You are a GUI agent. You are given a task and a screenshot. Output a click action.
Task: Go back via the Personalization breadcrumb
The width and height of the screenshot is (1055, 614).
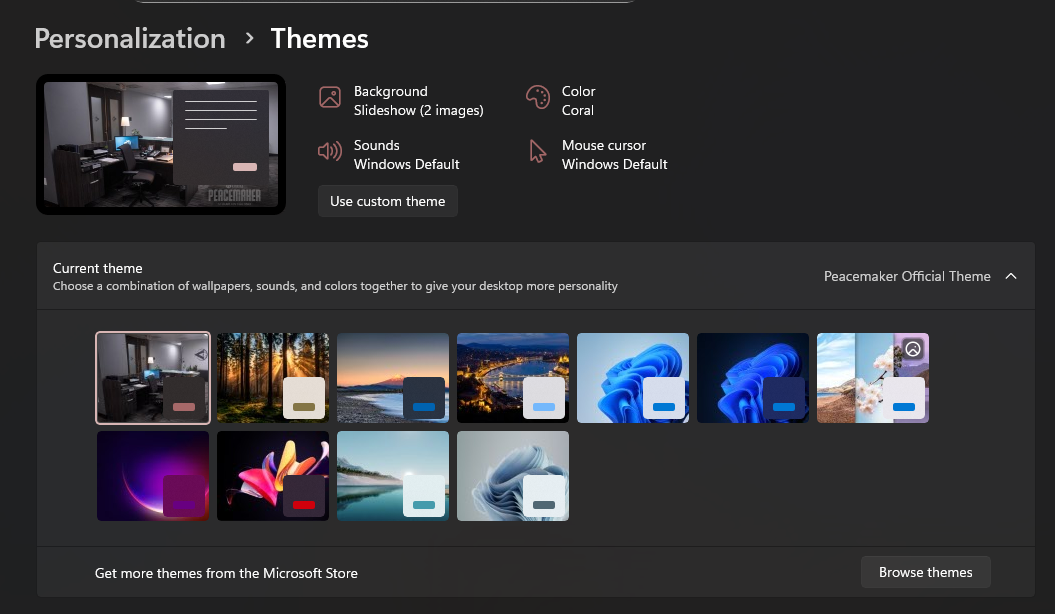tap(129, 38)
